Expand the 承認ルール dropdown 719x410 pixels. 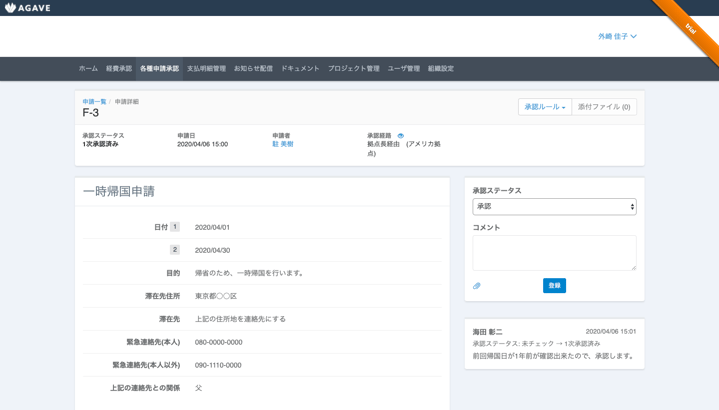pos(544,107)
